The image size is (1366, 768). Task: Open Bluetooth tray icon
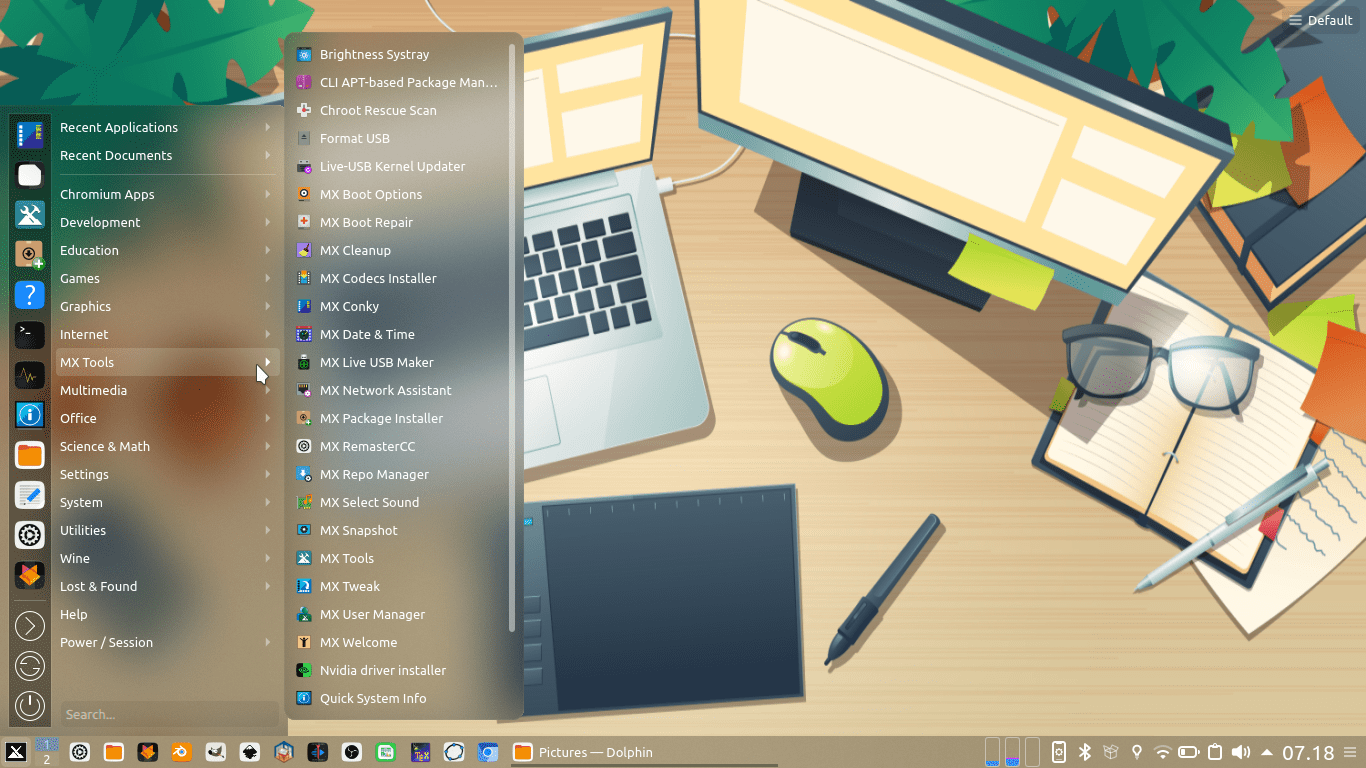click(1085, 752)
